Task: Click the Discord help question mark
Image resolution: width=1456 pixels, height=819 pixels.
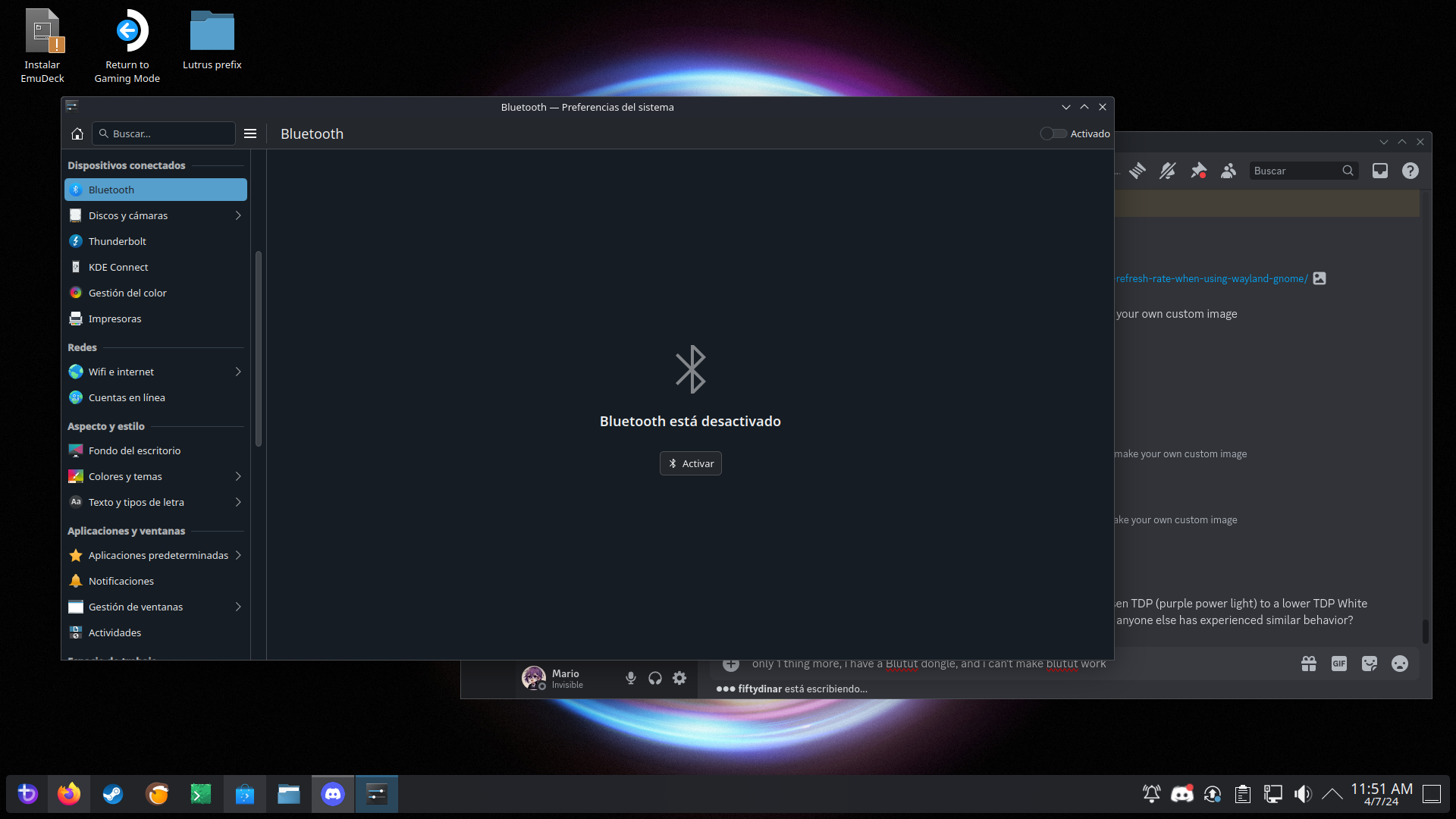Action: click(1410, 171)
